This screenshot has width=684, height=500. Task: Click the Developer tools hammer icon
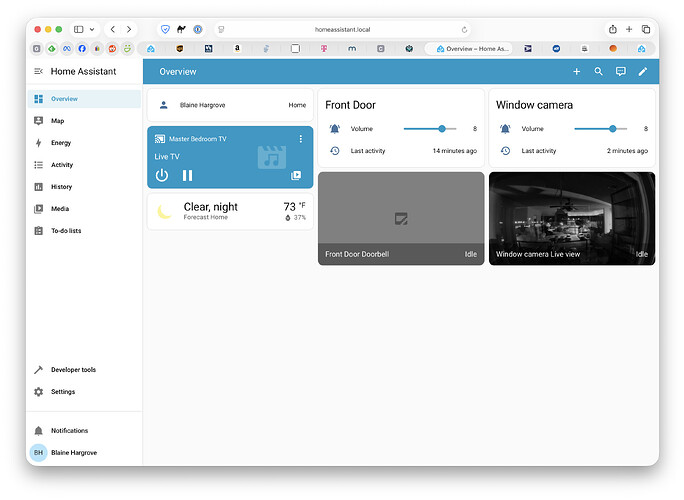click(38, 370)
